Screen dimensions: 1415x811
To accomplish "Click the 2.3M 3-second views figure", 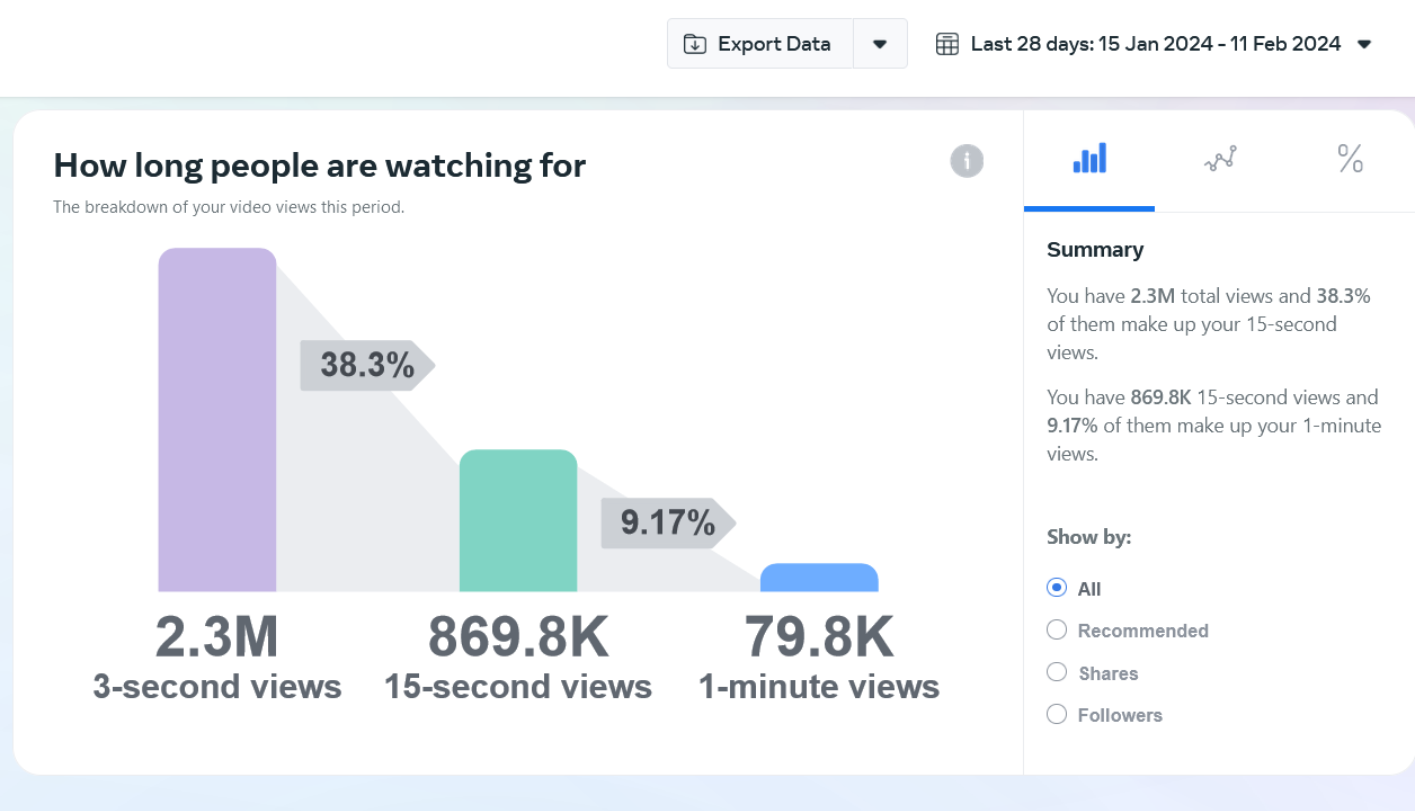I will click(217, 637).
